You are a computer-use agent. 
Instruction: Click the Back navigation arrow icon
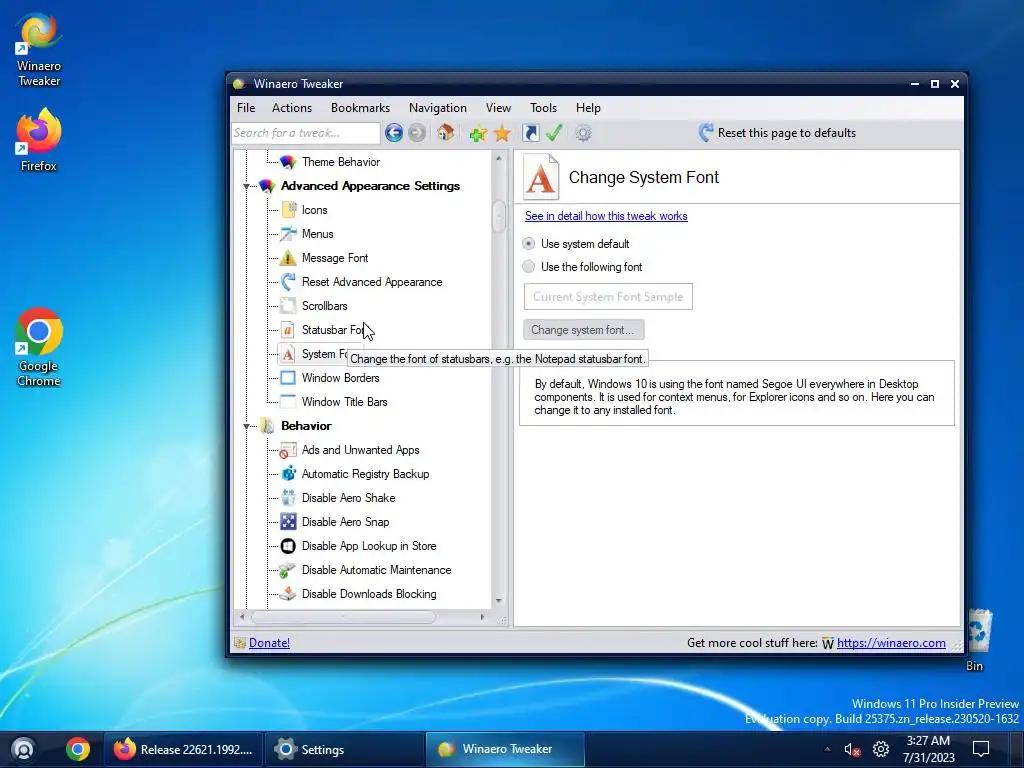(x=394, y=133)
